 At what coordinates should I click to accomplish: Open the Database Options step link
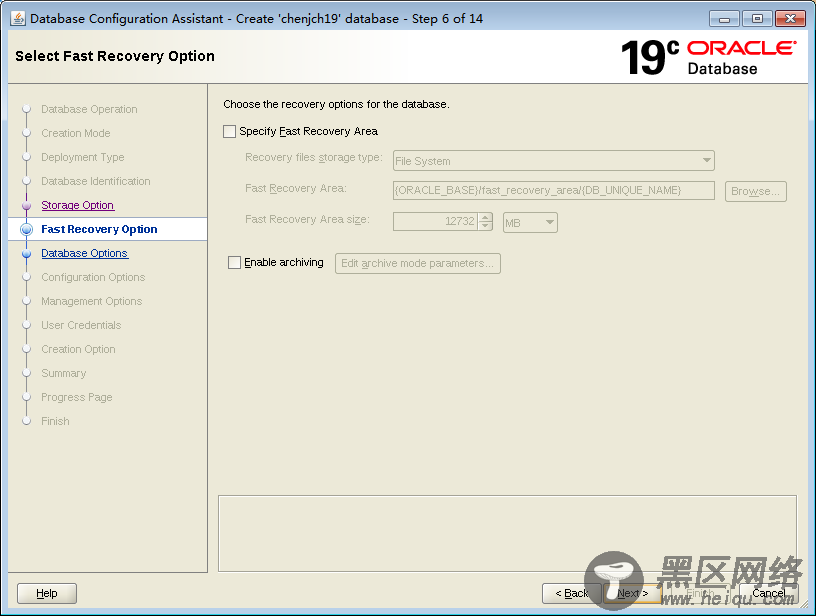pos(85,253)
